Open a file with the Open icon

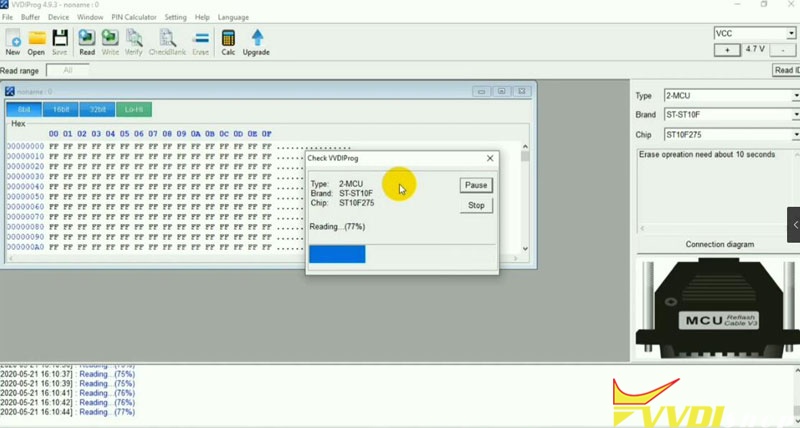(36, 43)
